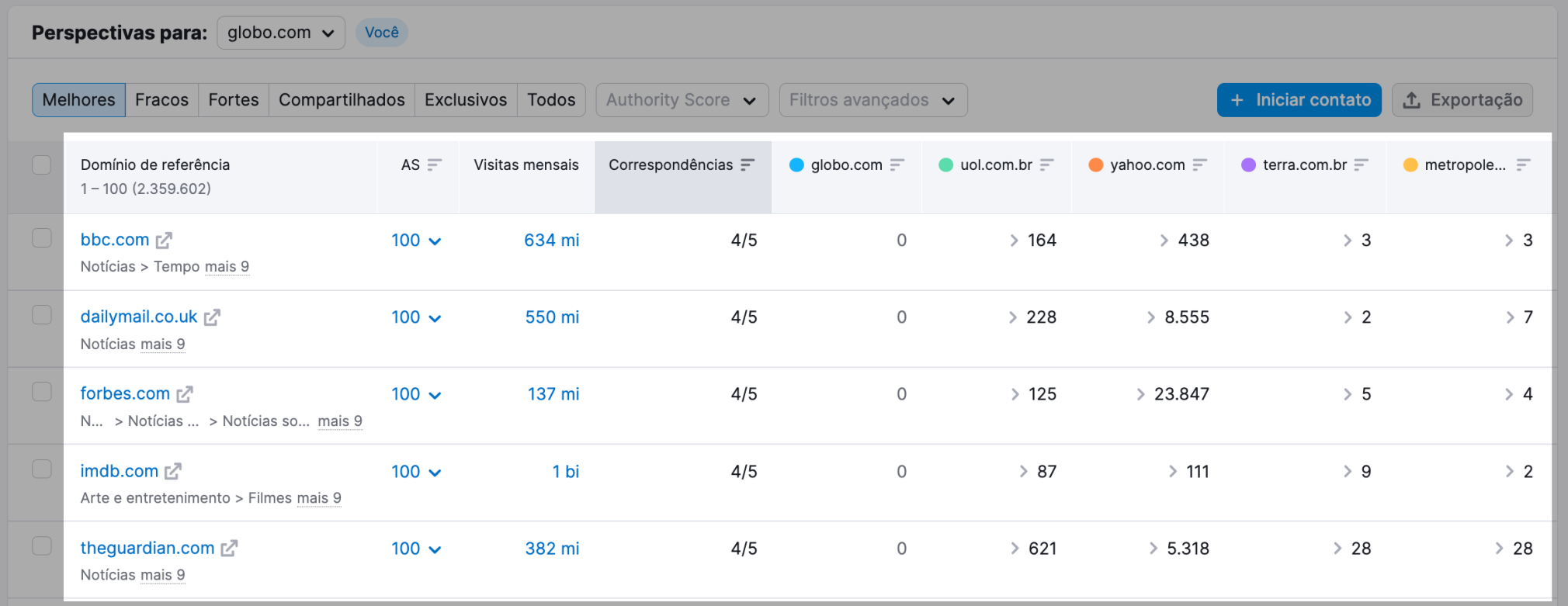Click the purple terra.com.br color dot
Screen dimensions: 1568x606
click(1249, 164)
